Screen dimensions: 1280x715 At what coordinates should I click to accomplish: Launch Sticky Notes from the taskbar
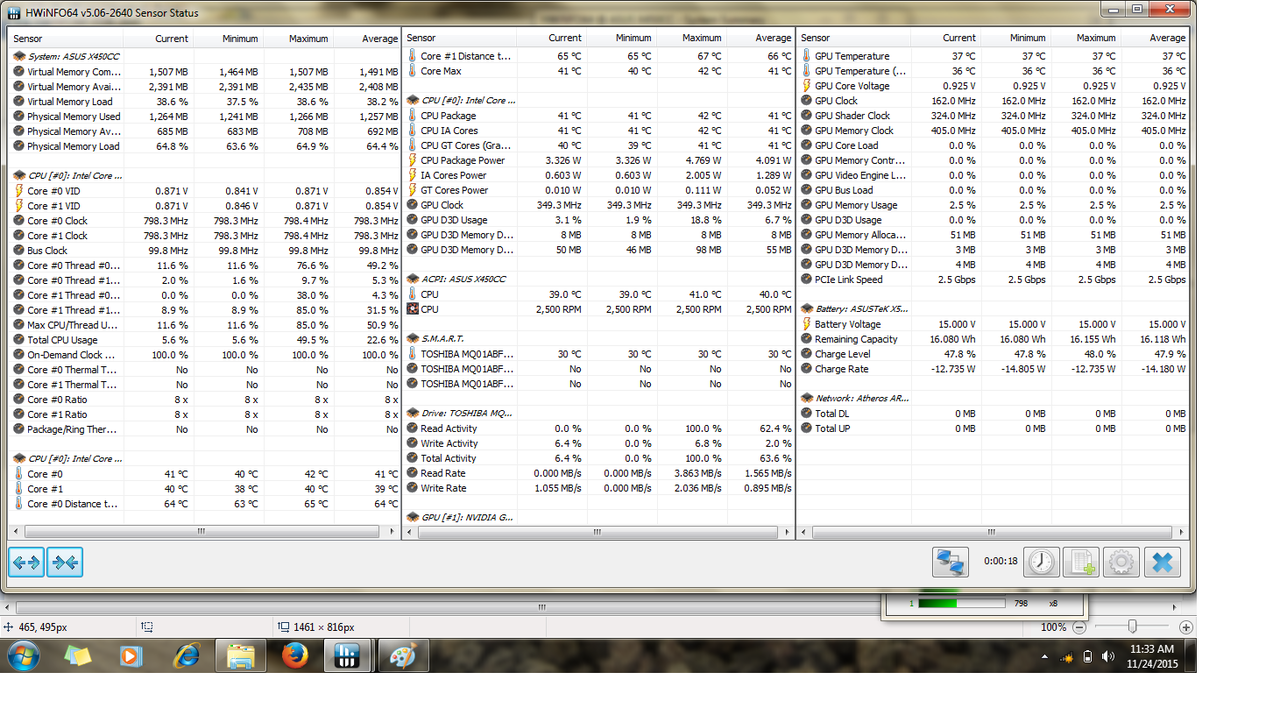coord(77,656)
